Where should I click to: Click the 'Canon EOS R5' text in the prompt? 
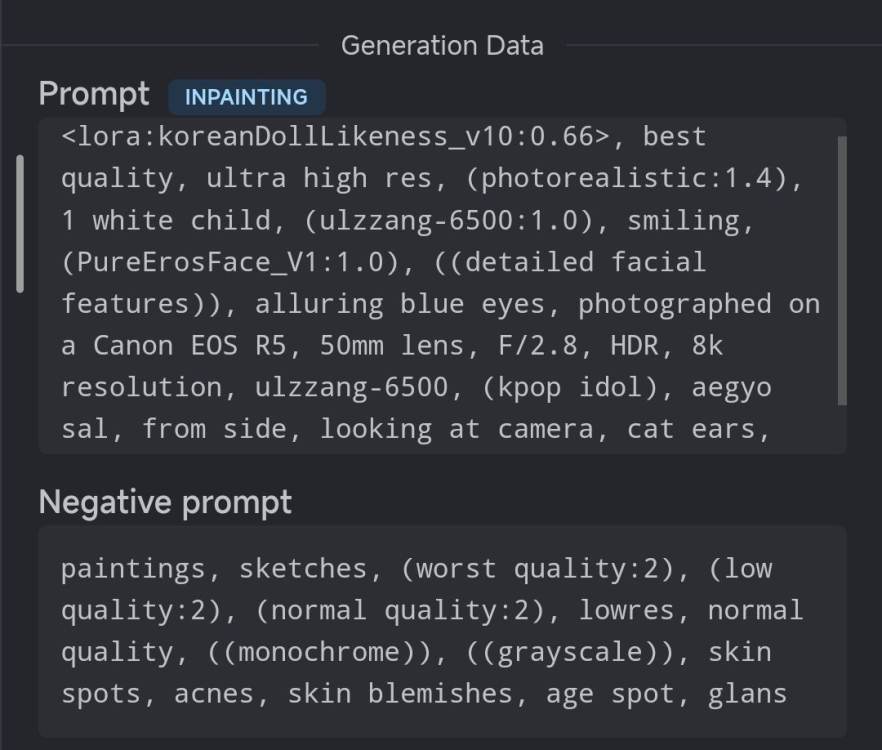[x=190, y=345]
